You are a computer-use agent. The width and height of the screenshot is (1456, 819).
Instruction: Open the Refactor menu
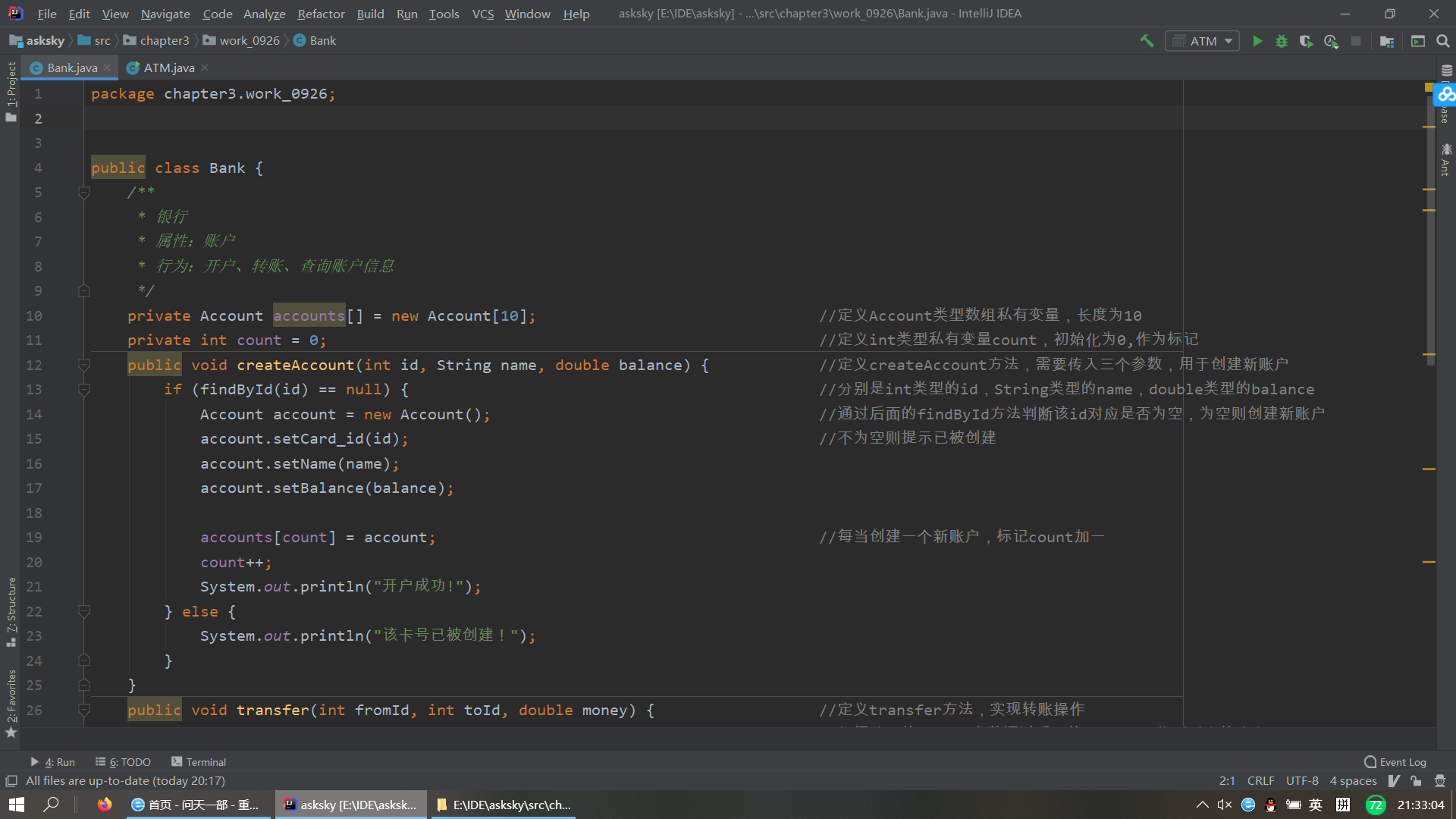click(x=321, y=14)
